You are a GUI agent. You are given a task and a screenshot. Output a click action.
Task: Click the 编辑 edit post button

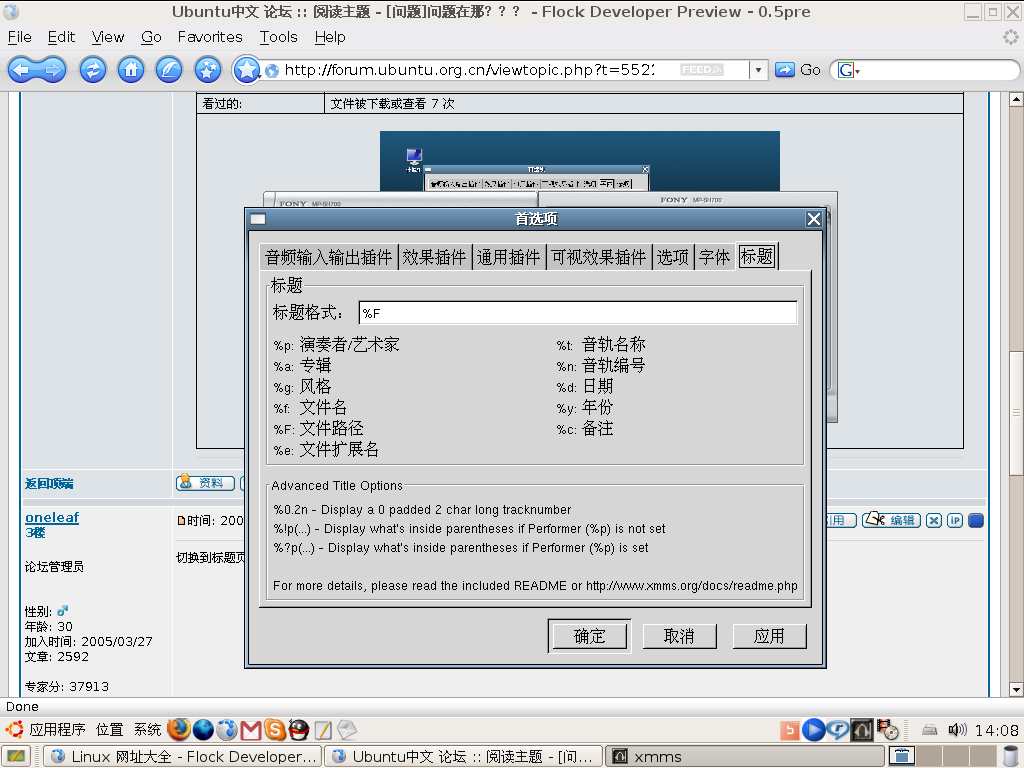891,520
